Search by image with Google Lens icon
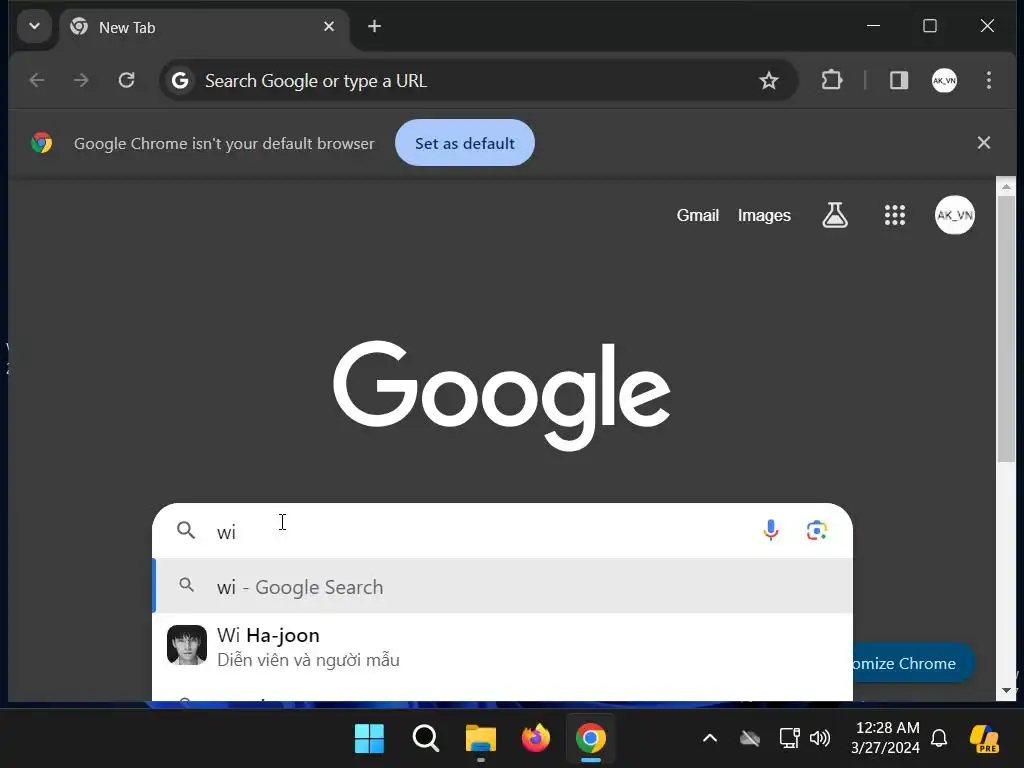Viewport: 1024px width, 768px height. pyautogui.click(x=816, y=530)
